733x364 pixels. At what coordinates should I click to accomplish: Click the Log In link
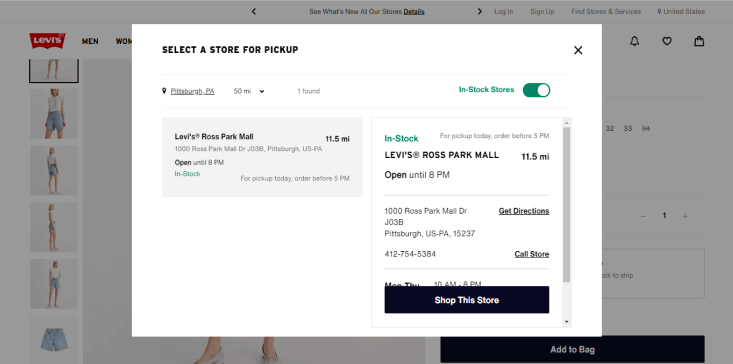click(x=503, y=12)
